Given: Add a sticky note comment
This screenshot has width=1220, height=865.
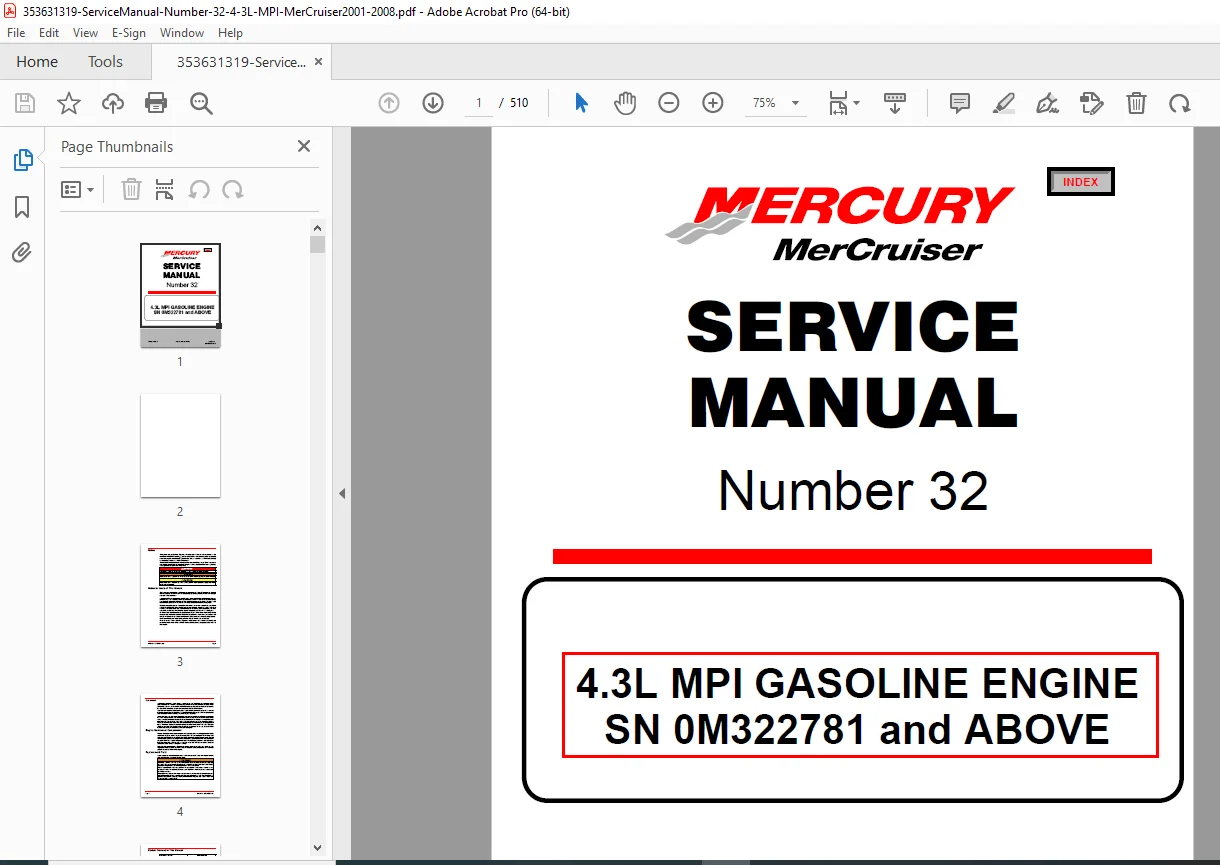Looking at the screenshot, I should click(x=960, y=103).
